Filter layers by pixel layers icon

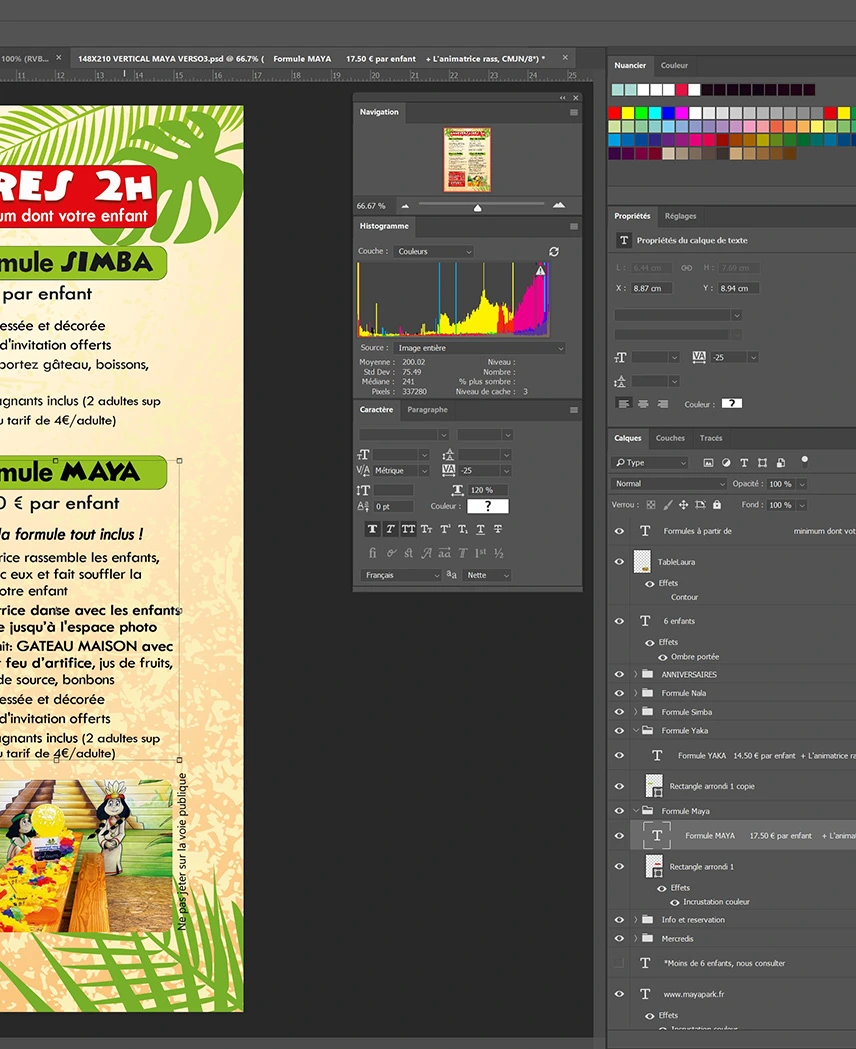[708, 462]
